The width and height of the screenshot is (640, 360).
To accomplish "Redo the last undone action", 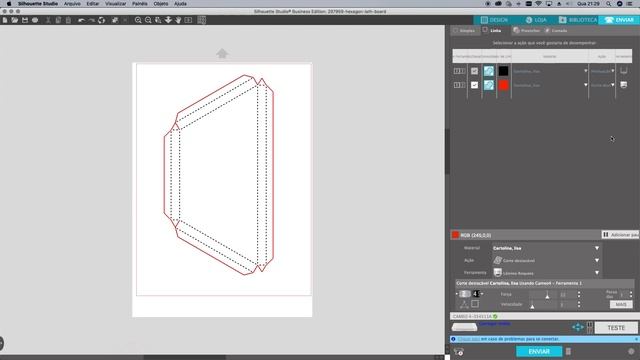I will pyautogui.click(x=92, y=20).
